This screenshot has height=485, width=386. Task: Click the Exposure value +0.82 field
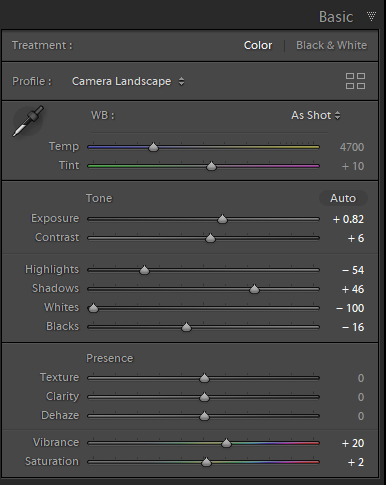point(348,219)
